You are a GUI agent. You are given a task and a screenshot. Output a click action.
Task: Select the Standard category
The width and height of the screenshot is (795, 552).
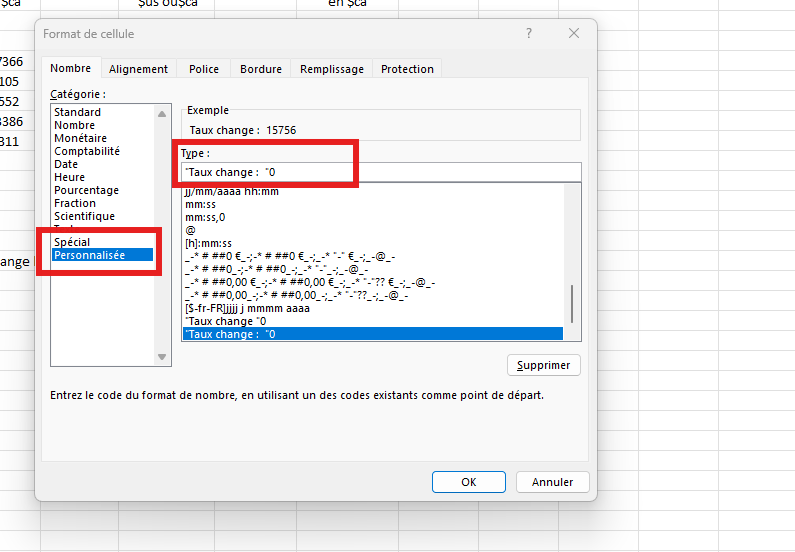[x=77, y=113]
